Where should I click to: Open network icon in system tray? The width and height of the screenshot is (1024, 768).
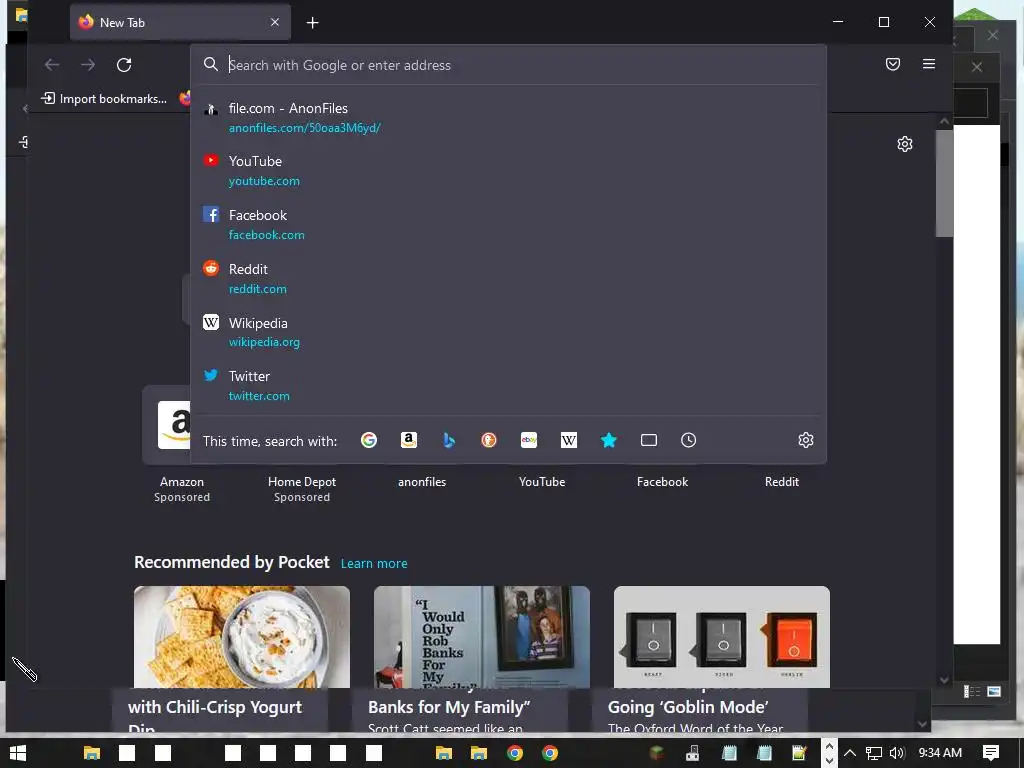coord(874,753)
